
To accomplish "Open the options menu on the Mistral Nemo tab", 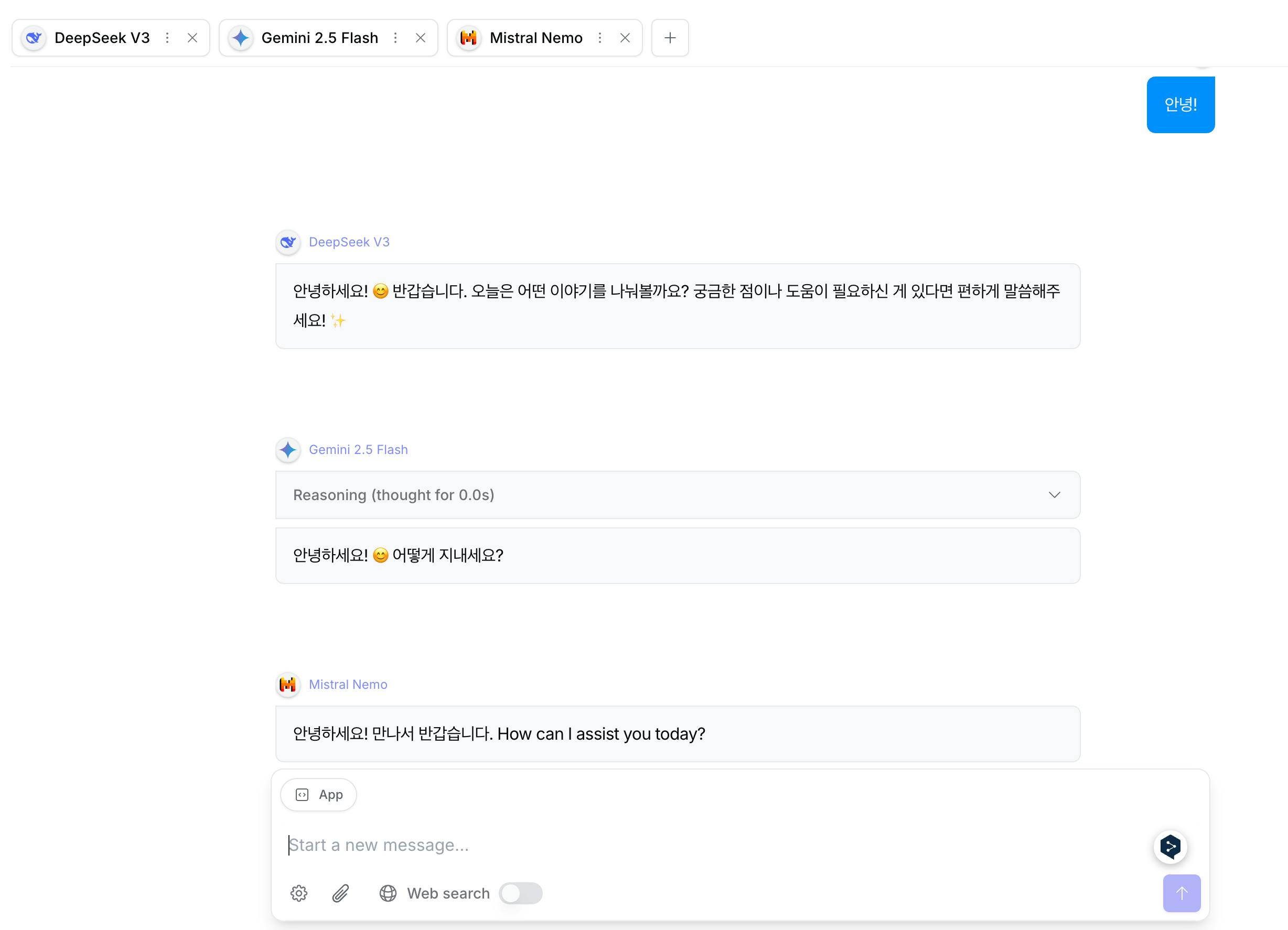I will 600,37.
